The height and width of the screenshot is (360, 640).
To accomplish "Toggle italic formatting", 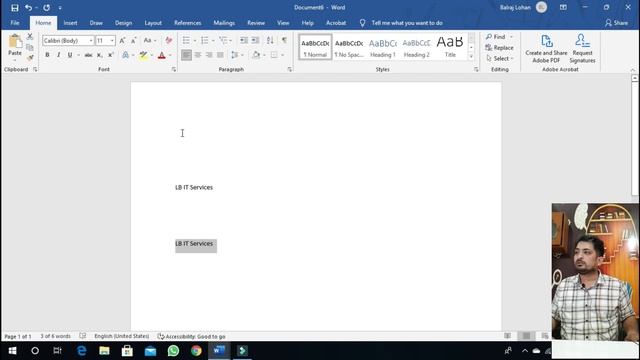I will pyautogui.click(x=59, y=55).
